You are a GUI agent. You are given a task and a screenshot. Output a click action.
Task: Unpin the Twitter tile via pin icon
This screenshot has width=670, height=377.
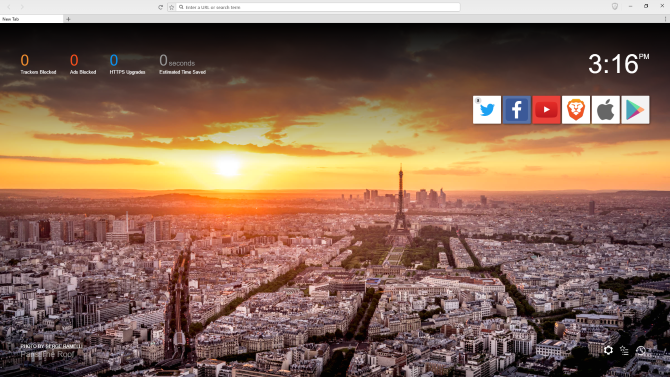(x=478, y=100)
